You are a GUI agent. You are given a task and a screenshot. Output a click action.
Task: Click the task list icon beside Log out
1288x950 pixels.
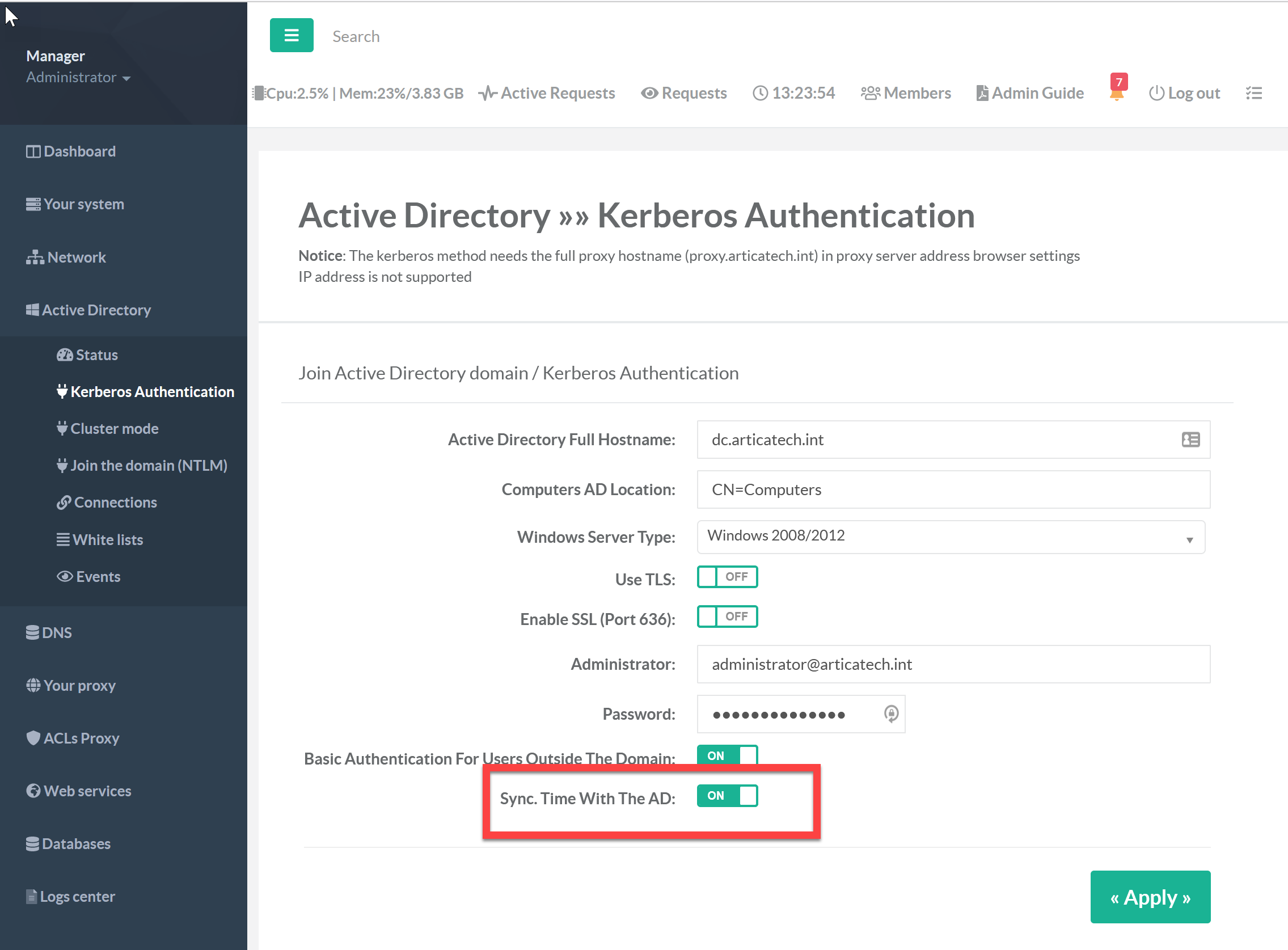click(1253, 93)
